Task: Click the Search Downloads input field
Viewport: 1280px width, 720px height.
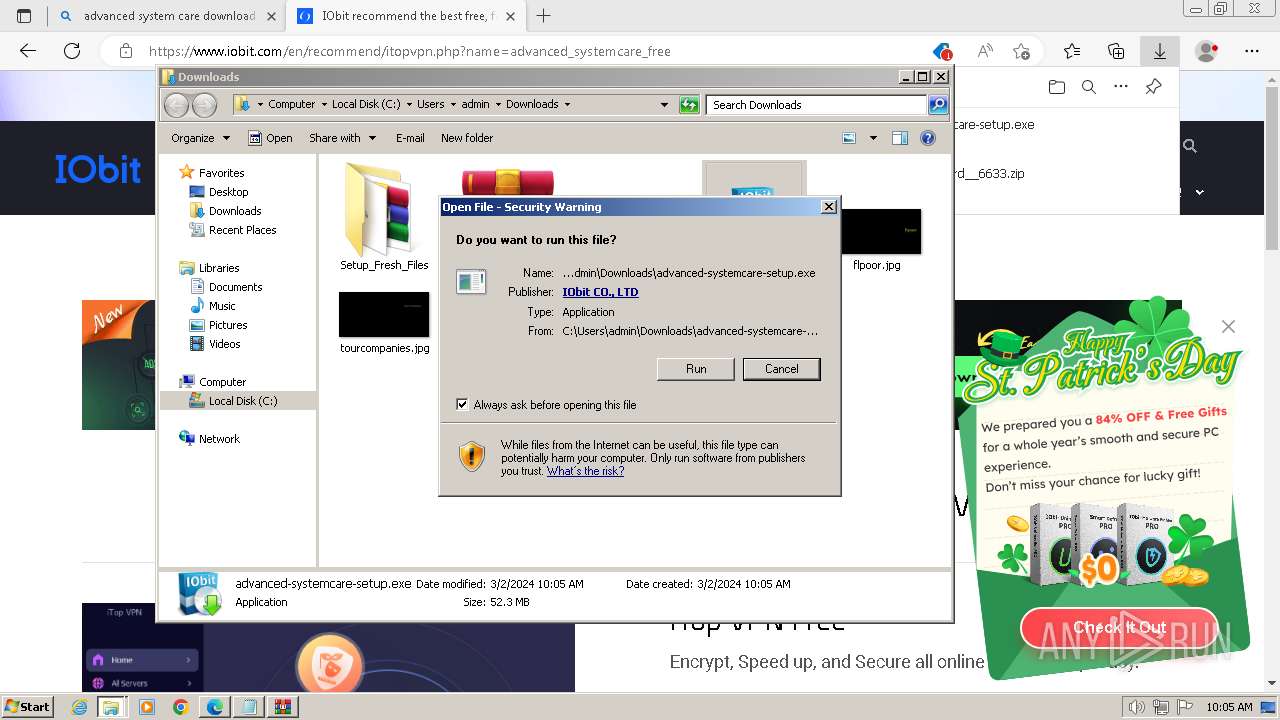Action: [817, 104]
